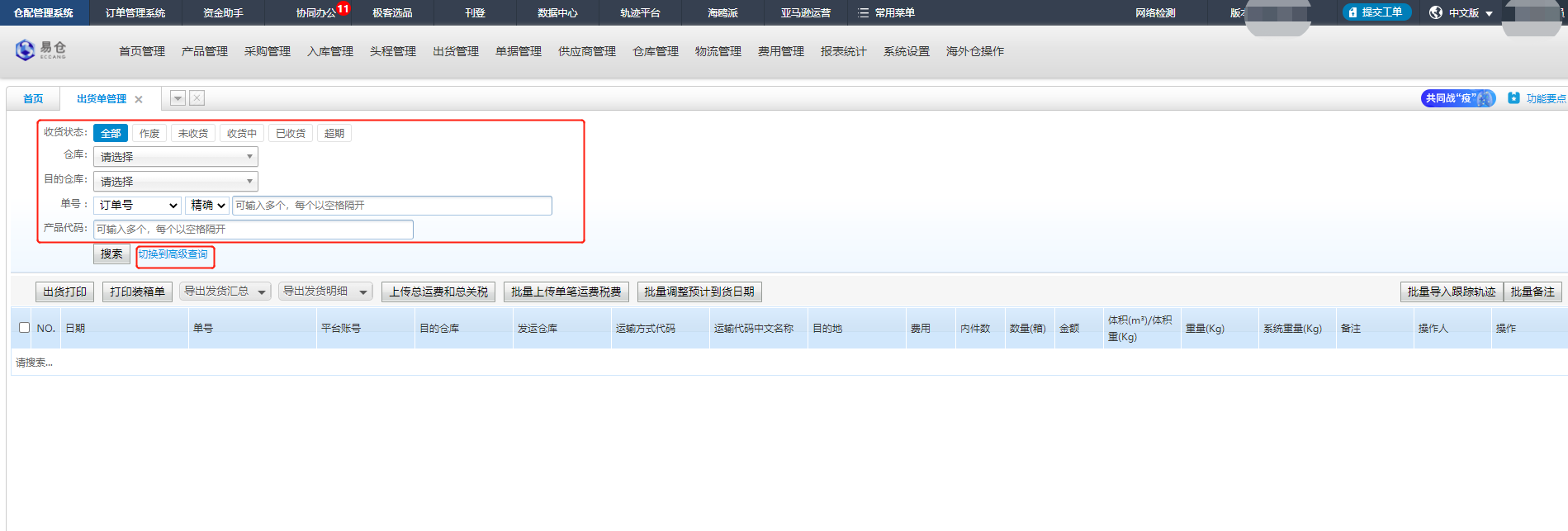Open 资金助手 in the top bar
Image resolution: width=1568 pixels, height=531 pixels.
pos(223,13)
